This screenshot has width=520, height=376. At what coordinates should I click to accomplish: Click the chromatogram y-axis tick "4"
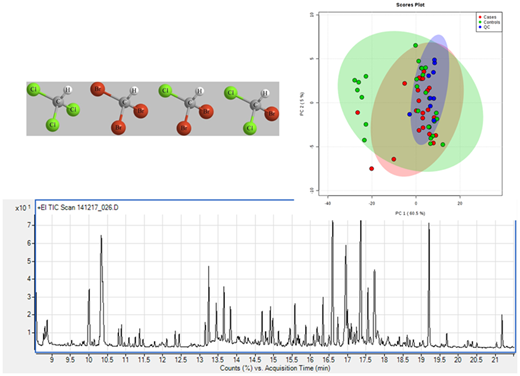tap(29, 279)
